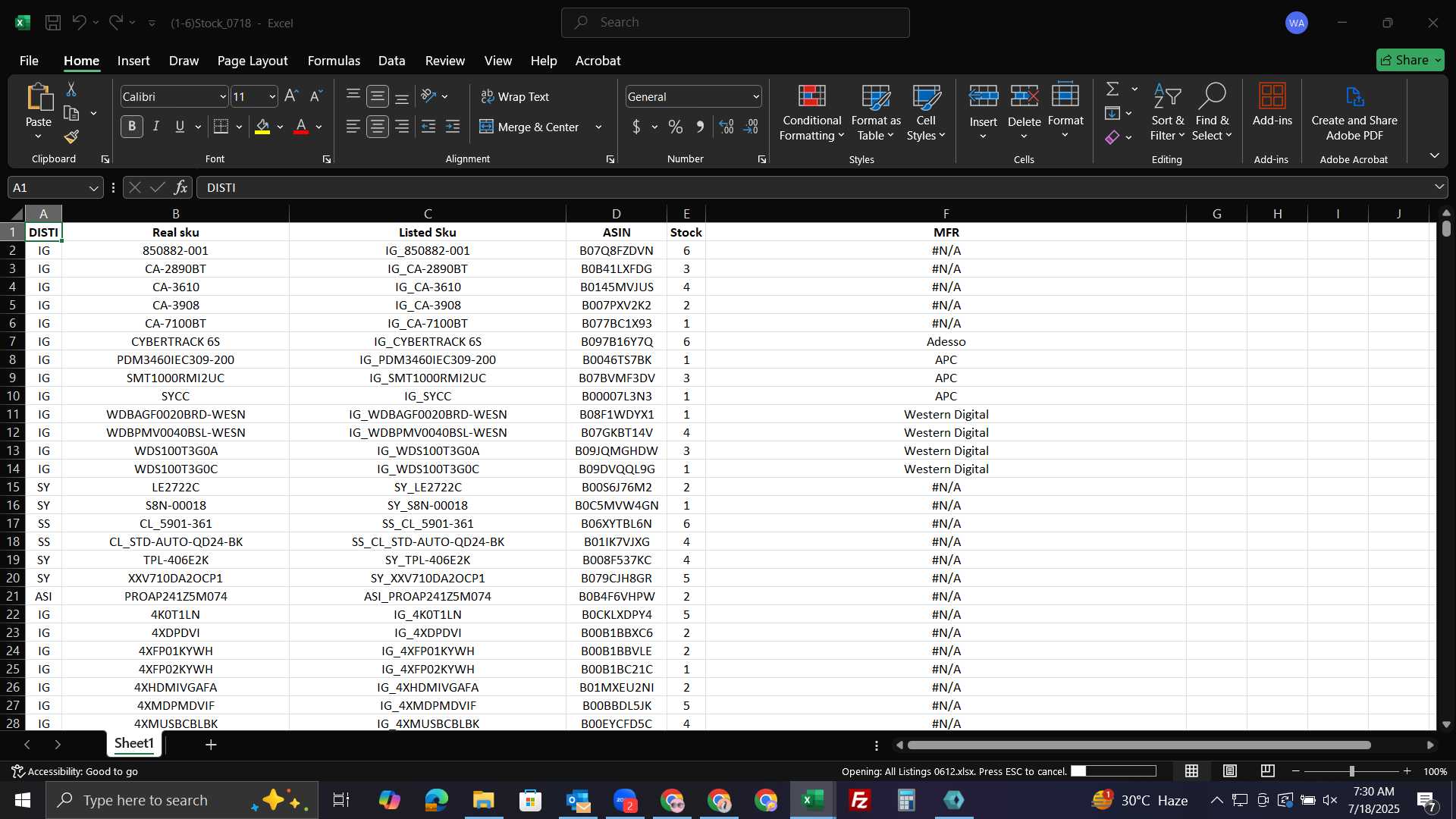The width and height of the screenshot is (1456, 819).
Task: Expand the Merge & Center options arrow
Action: (598, 127)
